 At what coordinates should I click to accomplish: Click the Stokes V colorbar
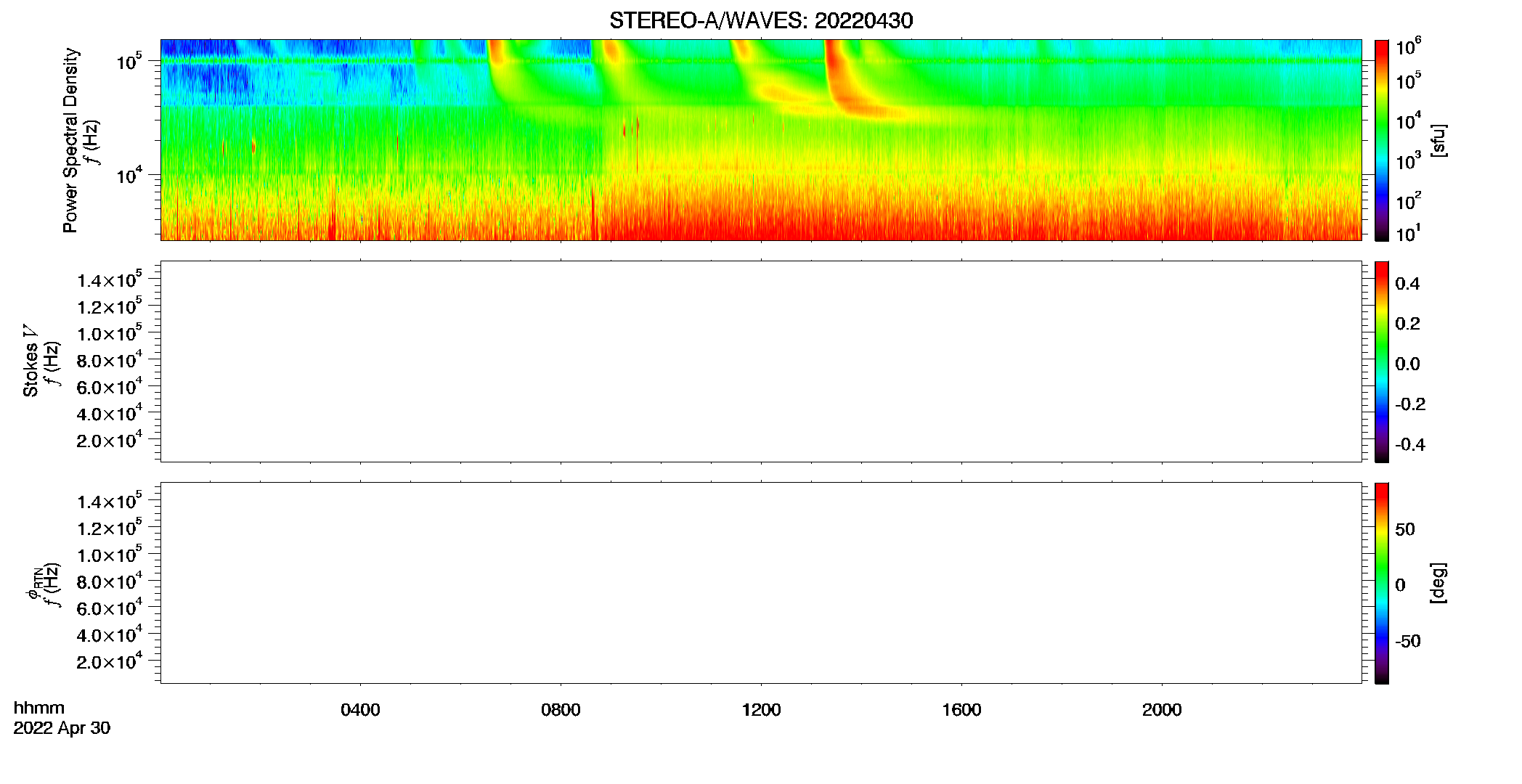[x=1382, y=362]
